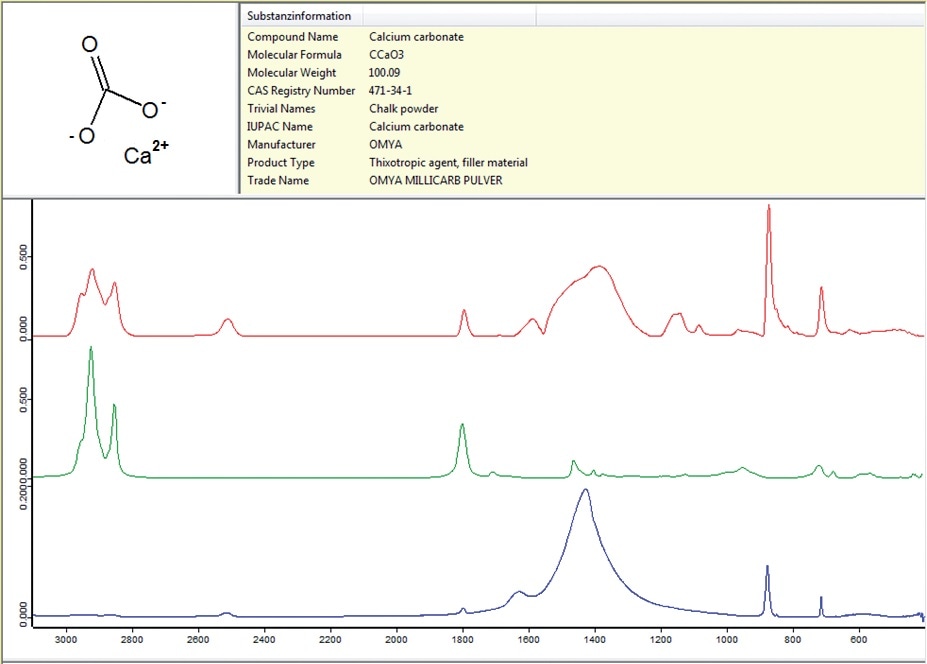Click the 1200 wavenumber axis tick label

660,640
